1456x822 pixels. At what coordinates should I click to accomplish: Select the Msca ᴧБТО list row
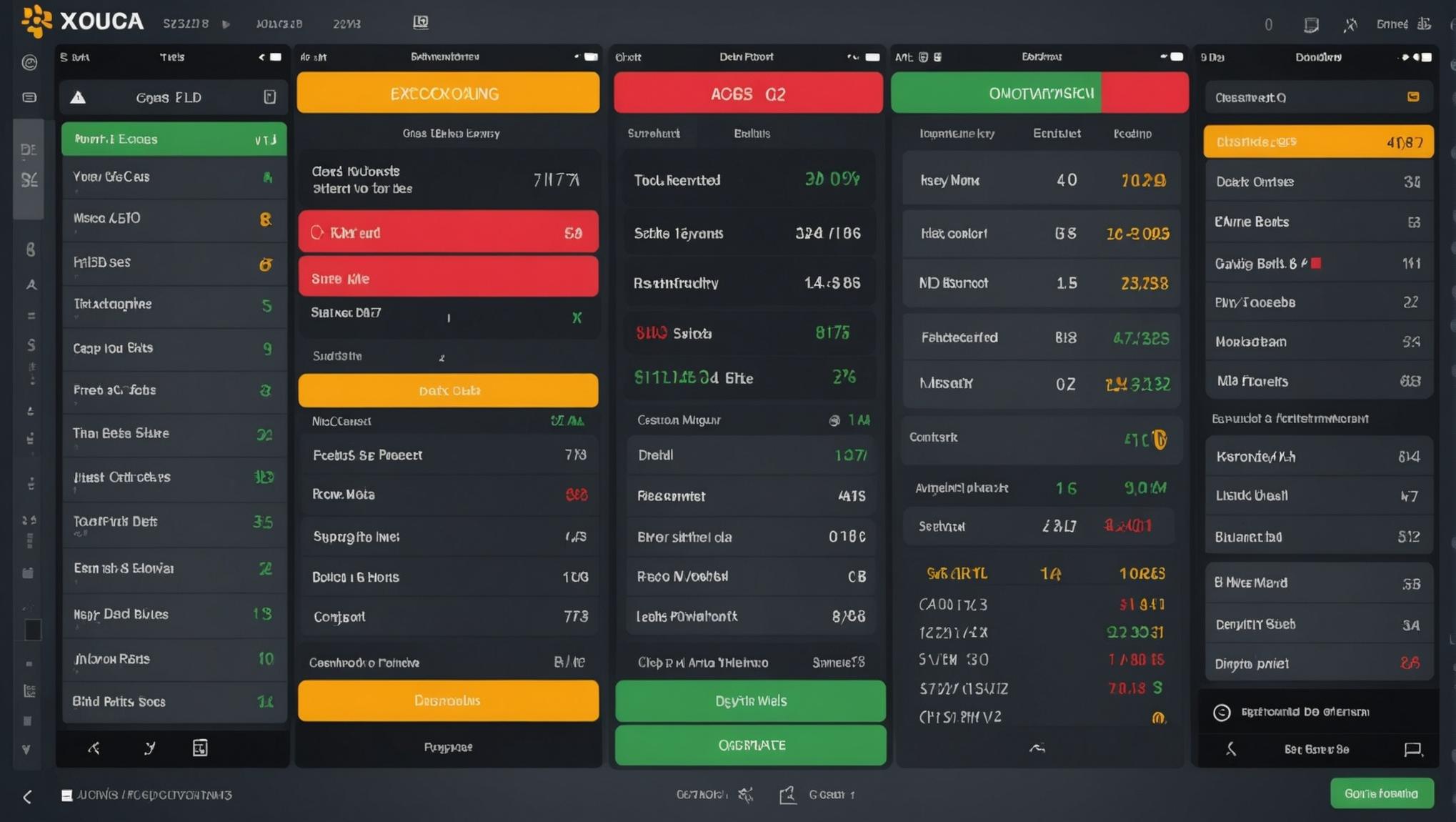(174, 219)
